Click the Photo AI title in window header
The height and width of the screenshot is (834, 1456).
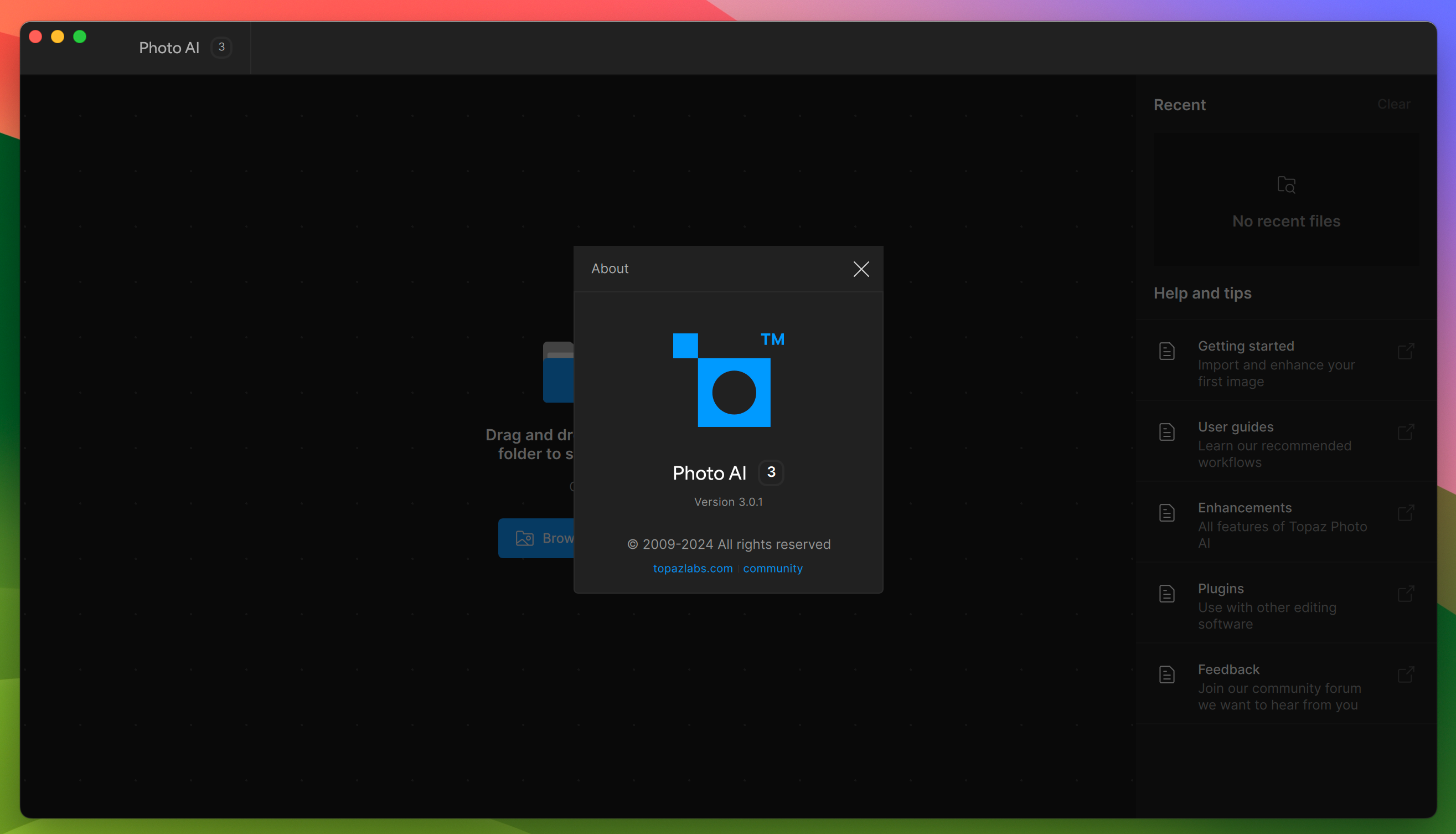169,48
